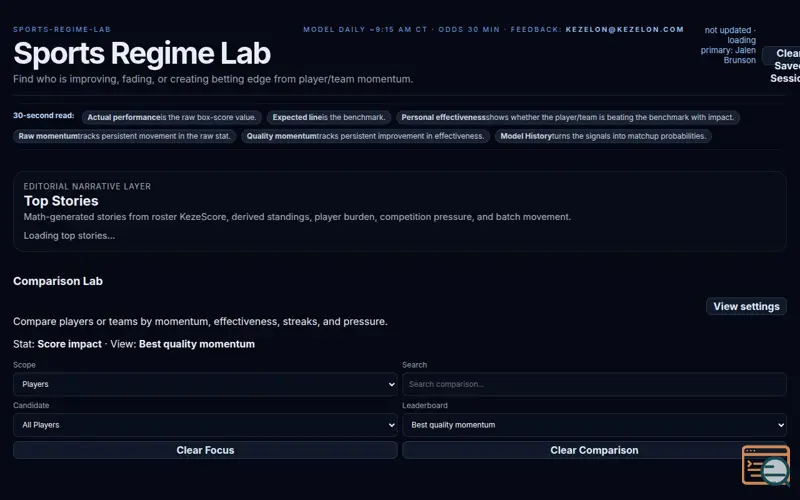Screen dimensions: 800x500
Task: Open the Scope dropdown set to Players
Action: click(x=205, y=384)
